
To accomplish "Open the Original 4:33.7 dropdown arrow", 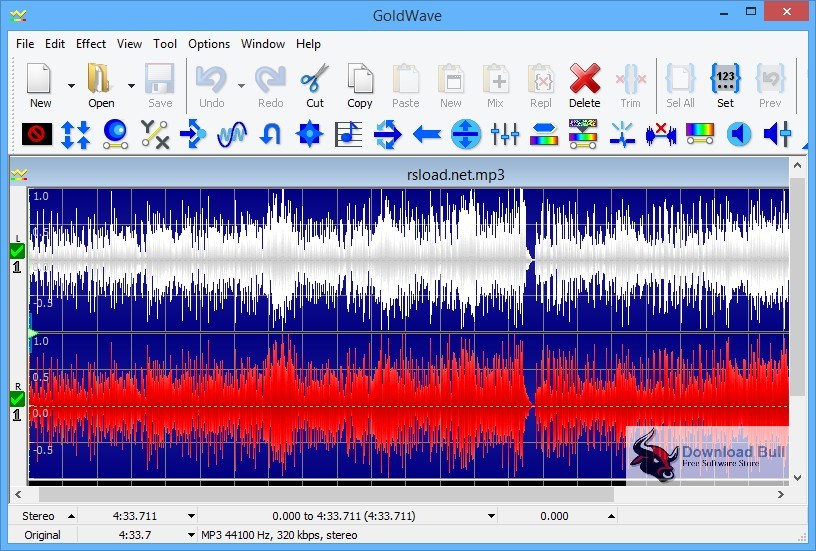I will [191, 535].
